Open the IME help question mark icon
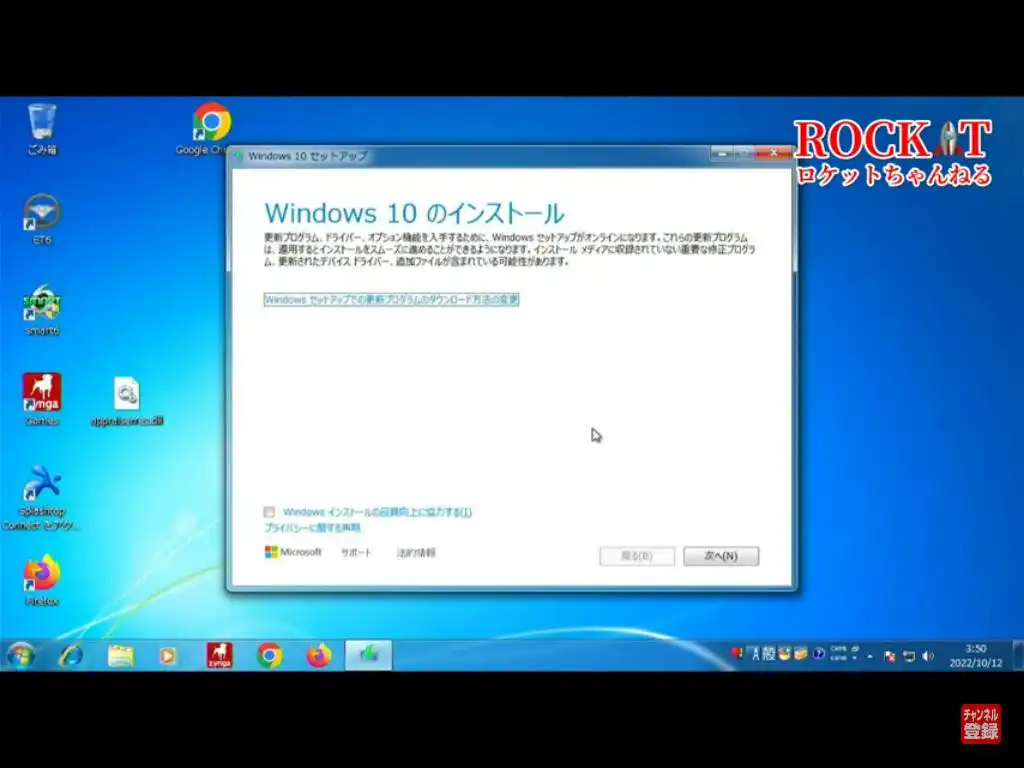The height and width of the screenshot is (768, 1024). [819, 654]
